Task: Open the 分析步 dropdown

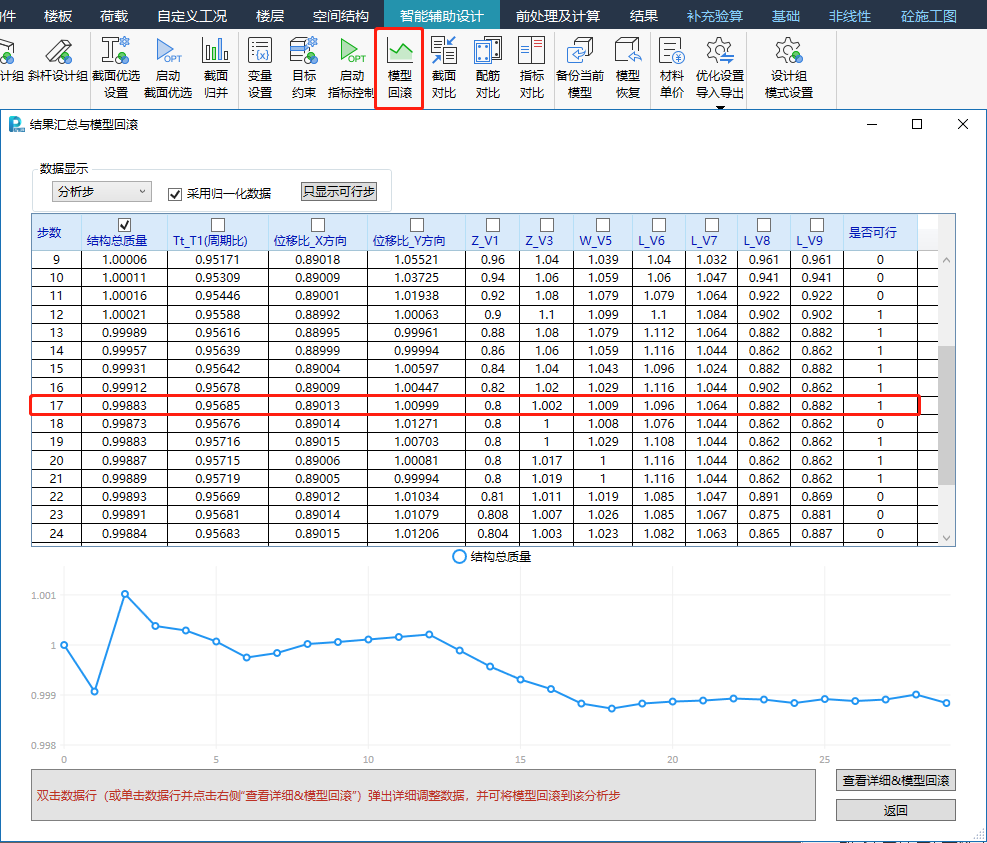Action: click(102, 191)
